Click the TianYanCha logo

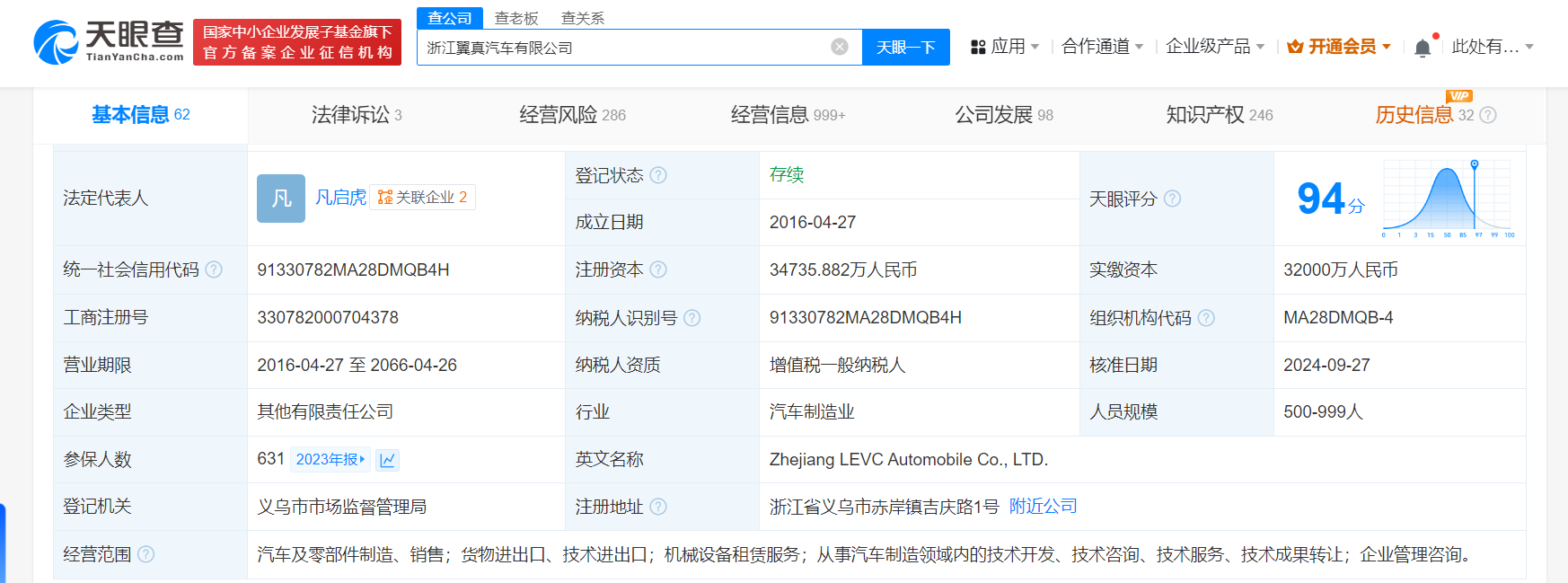[109, 42]
